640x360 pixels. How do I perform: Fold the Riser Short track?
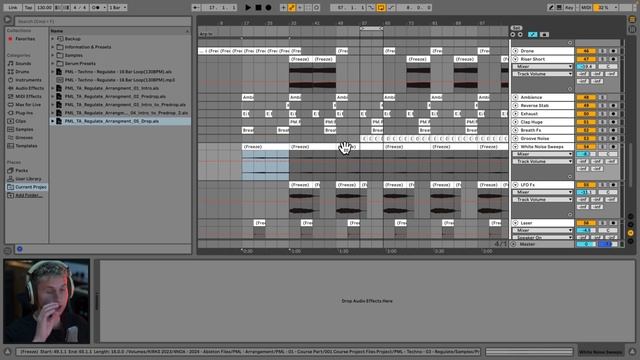(516, 59)
